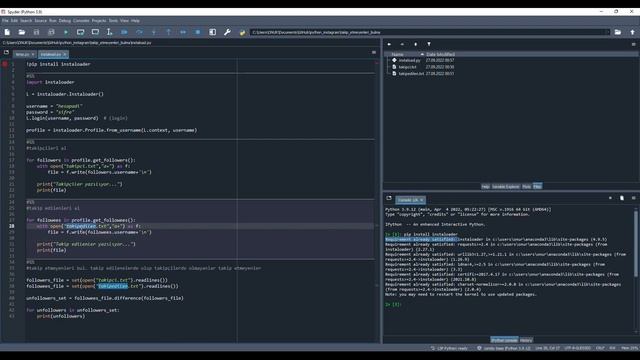Step out with the Run until return icon
This screenshot has height=360, width=640.
click(x=169, y=32)
